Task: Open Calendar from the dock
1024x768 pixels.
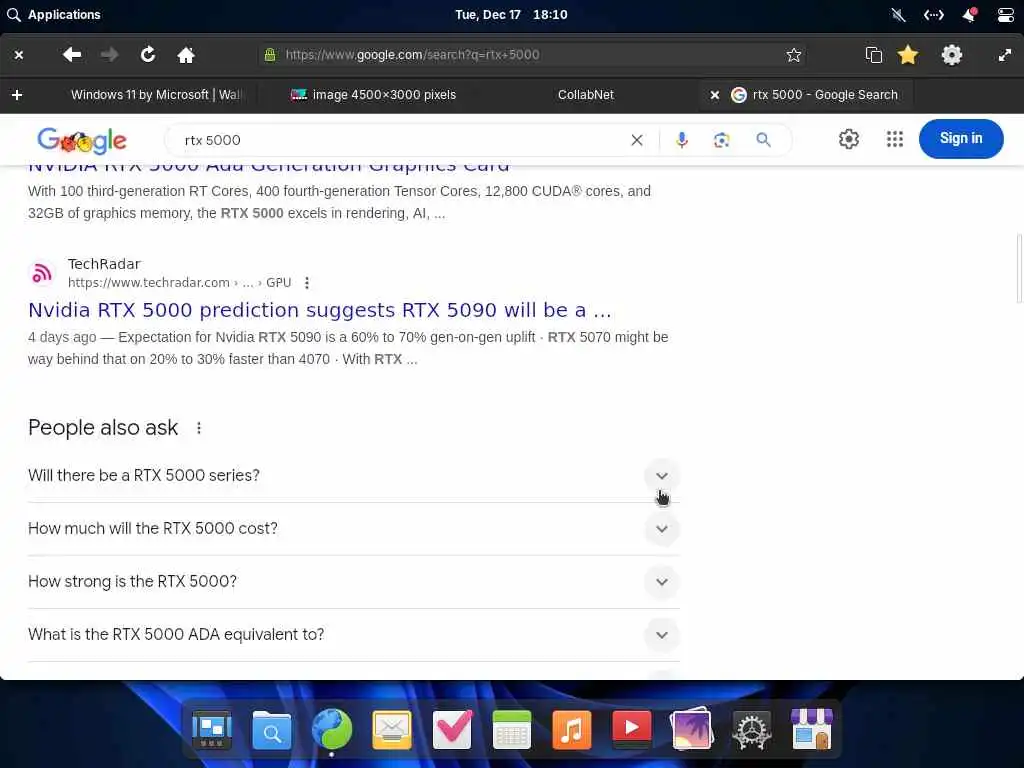Action: point(511,729)
